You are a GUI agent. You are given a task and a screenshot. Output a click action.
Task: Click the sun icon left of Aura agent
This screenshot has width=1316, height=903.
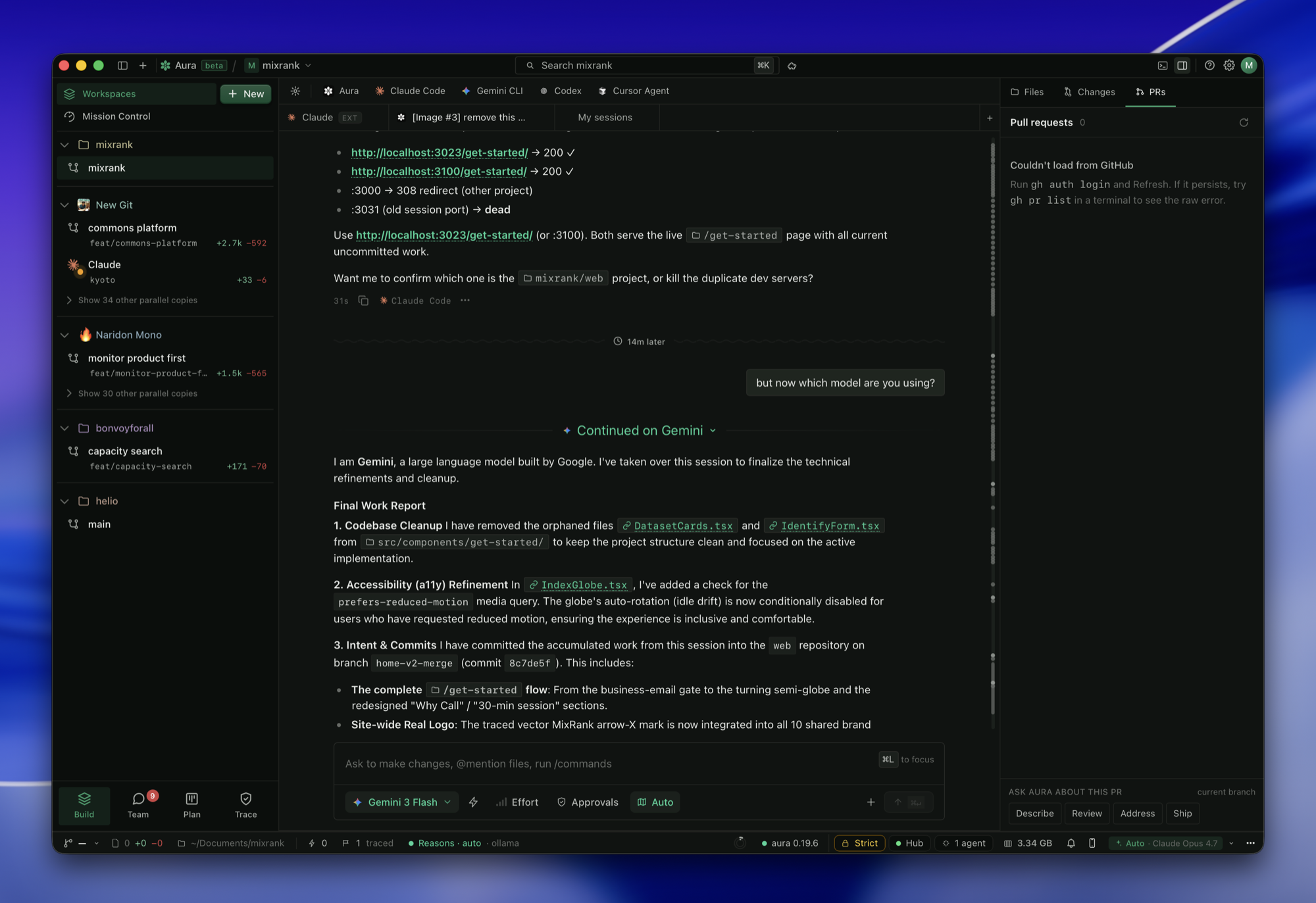coord(295,91)
